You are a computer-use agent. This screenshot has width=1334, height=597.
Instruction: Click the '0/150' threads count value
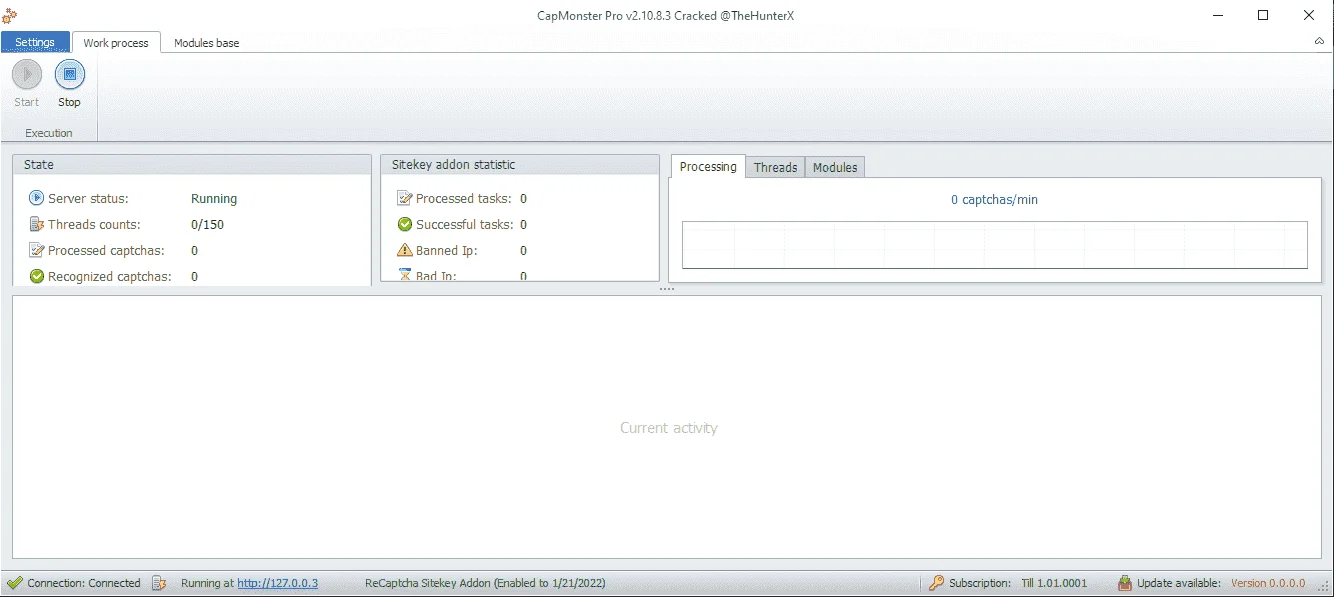tap(207, 225)
